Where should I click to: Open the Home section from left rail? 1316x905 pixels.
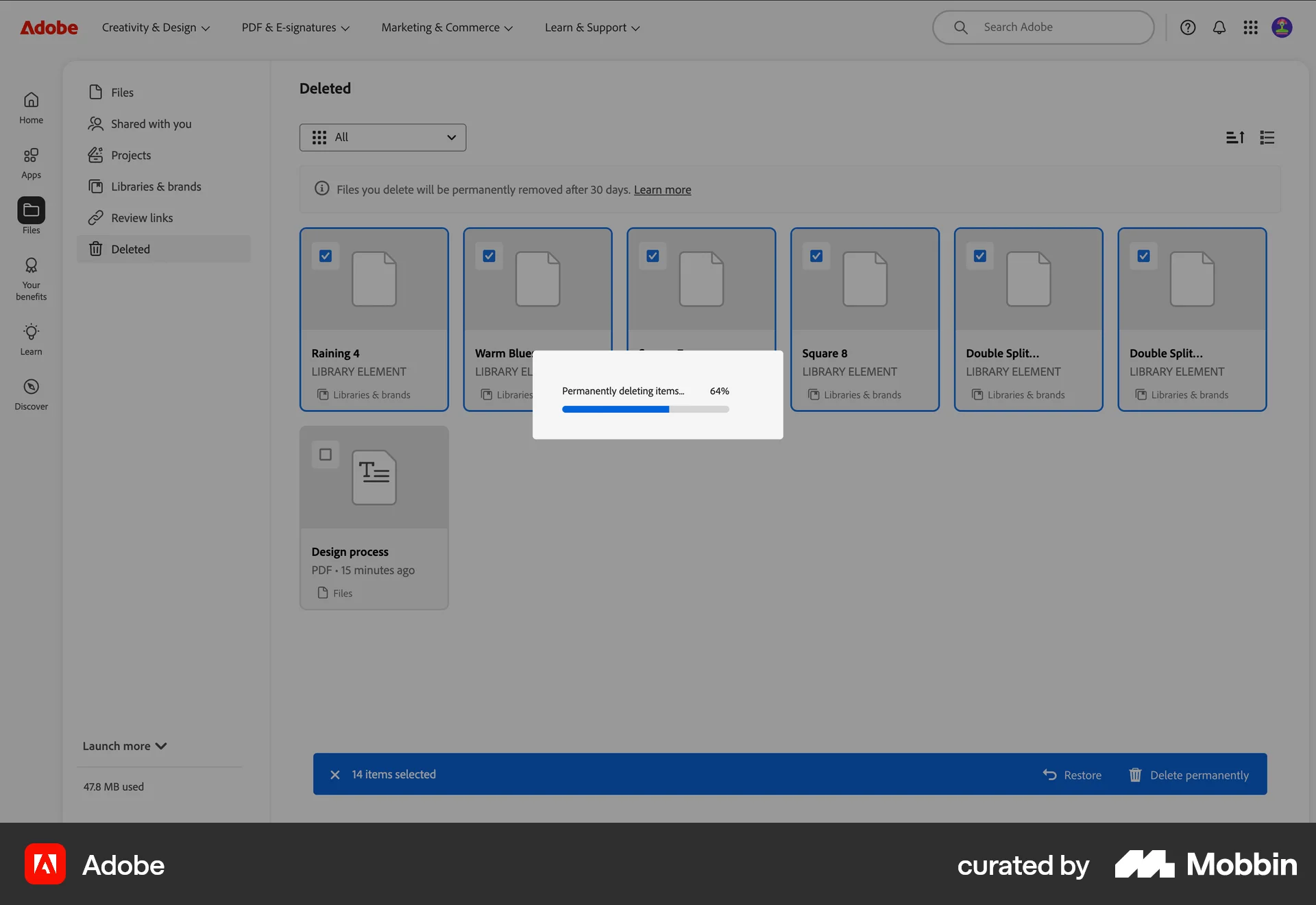(x=31, y=107)
